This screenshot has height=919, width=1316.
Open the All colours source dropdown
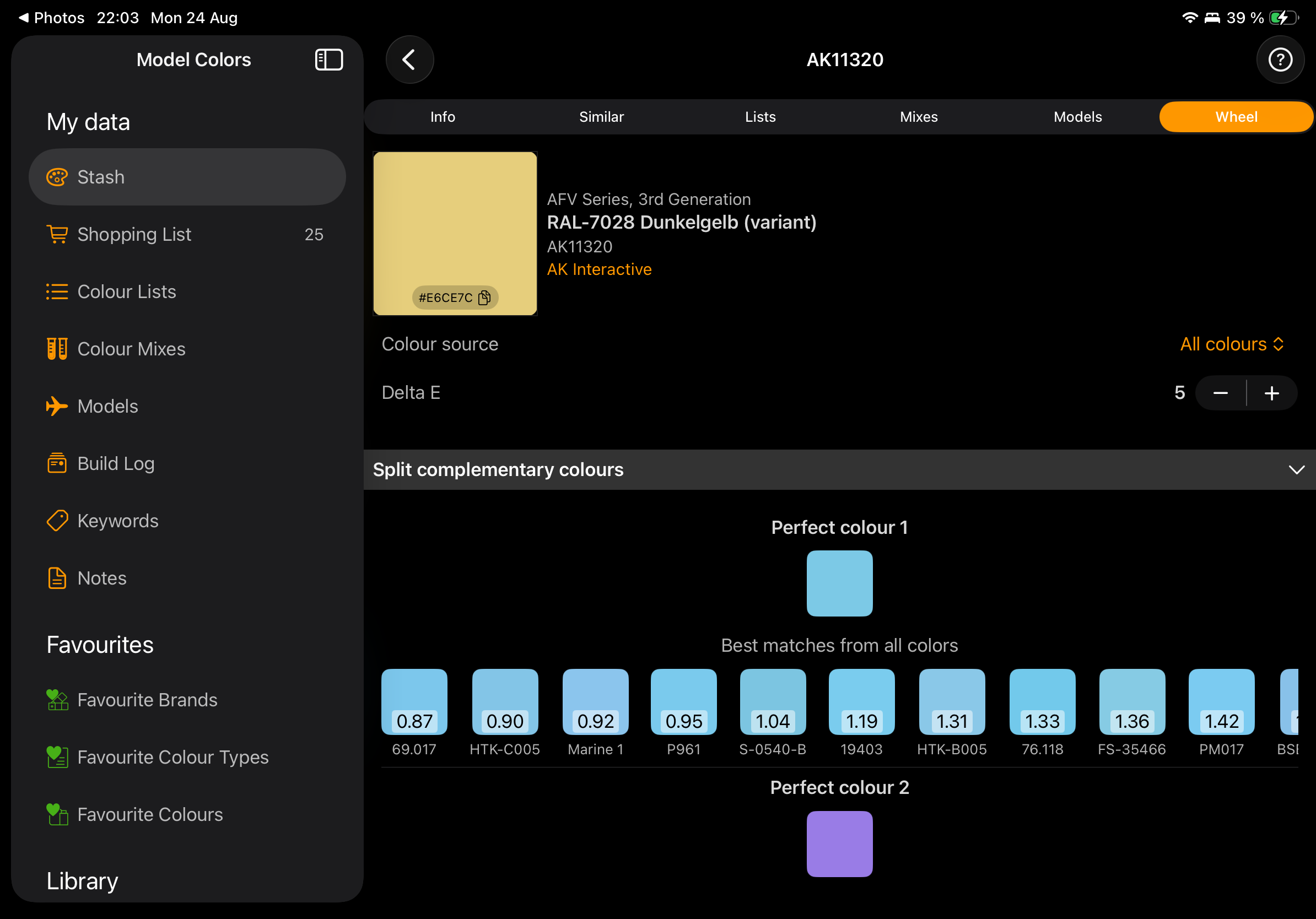tap(1232, 344)
